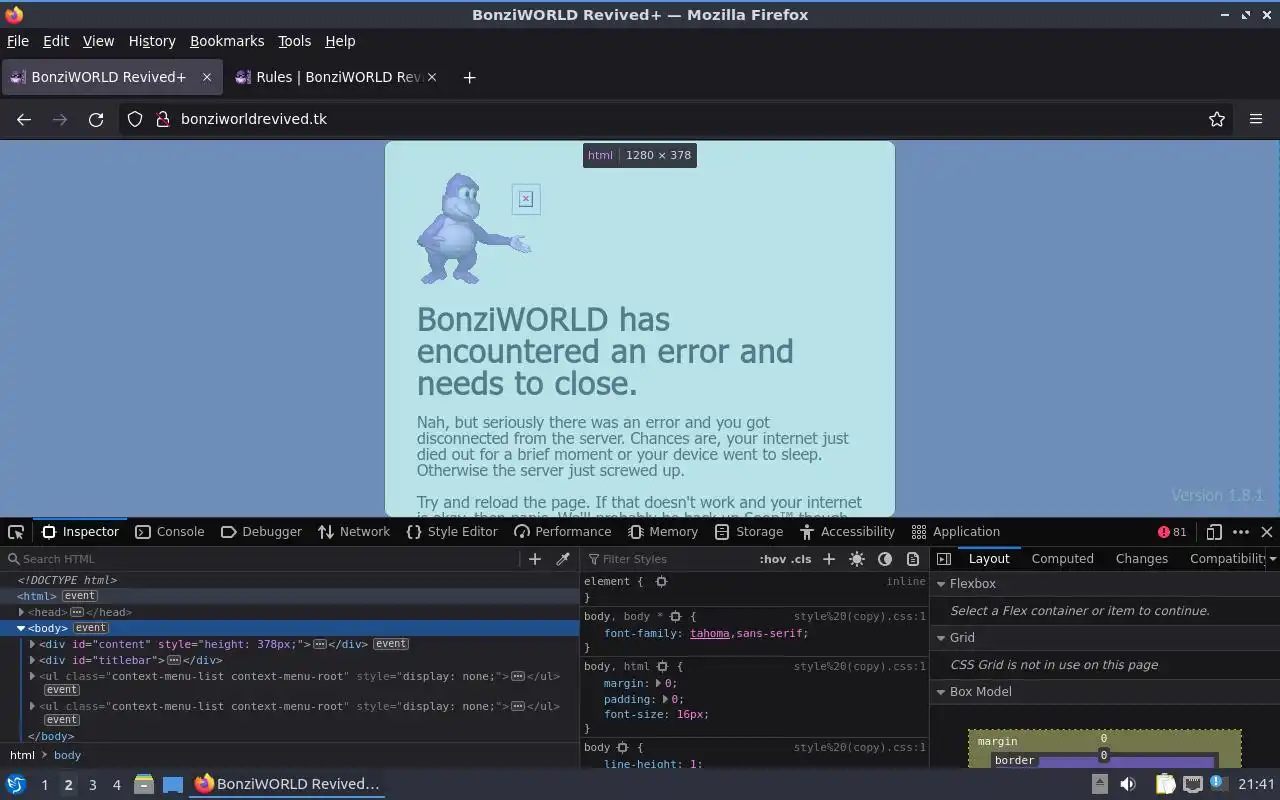Open DevTools three-dot options menu
Image resolution: width=1280 pixels, height=800 pixels.
tap(1241, 532)
